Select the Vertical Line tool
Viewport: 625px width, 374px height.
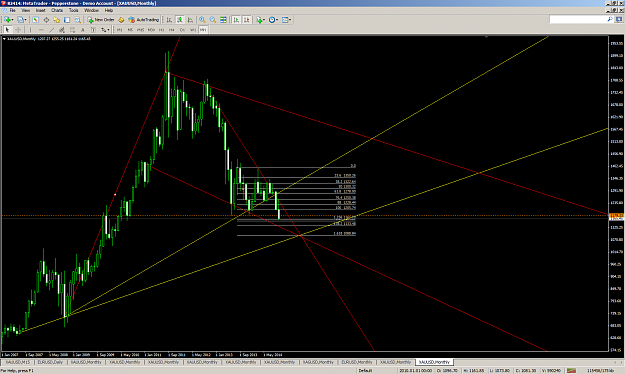pyautogui.click(x=30, y=30)
